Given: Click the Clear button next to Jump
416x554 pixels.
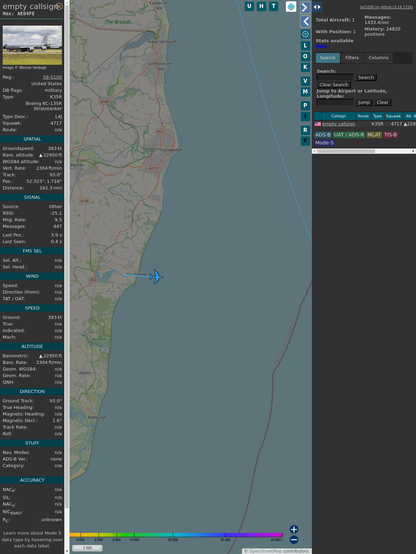Looking at the screenshot, I should [382, 102].
